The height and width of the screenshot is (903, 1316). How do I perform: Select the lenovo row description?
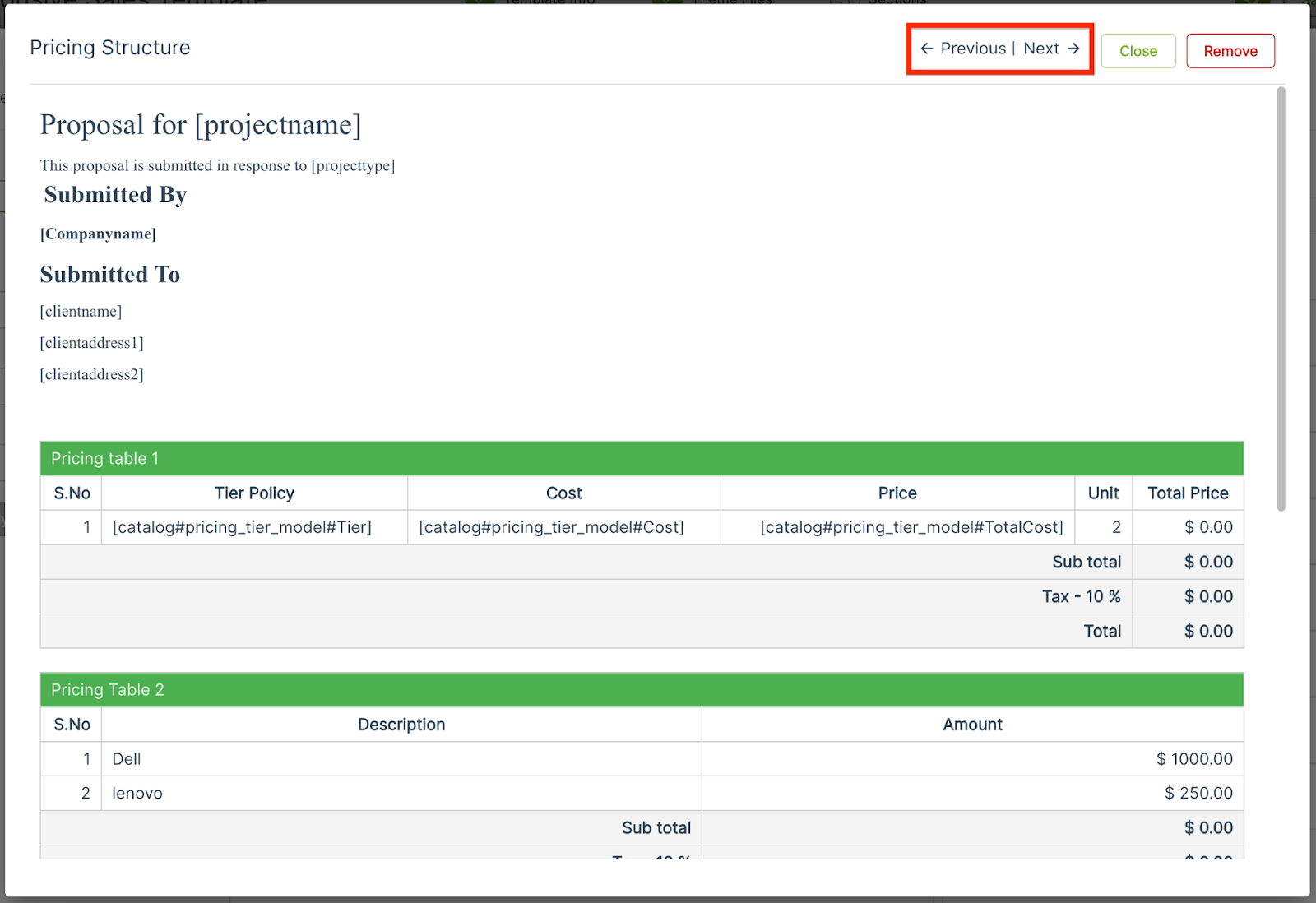coord(401,793)
